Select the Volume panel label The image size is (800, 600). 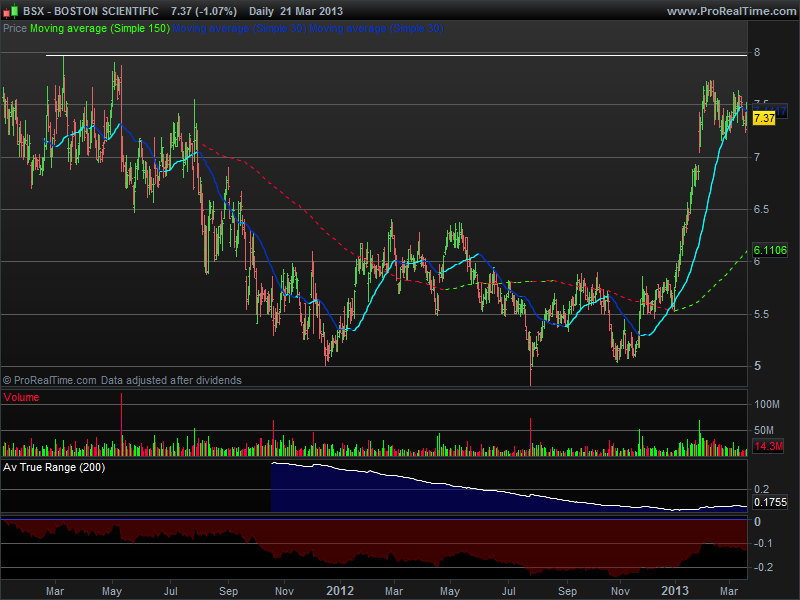click(x=22, y=397)
